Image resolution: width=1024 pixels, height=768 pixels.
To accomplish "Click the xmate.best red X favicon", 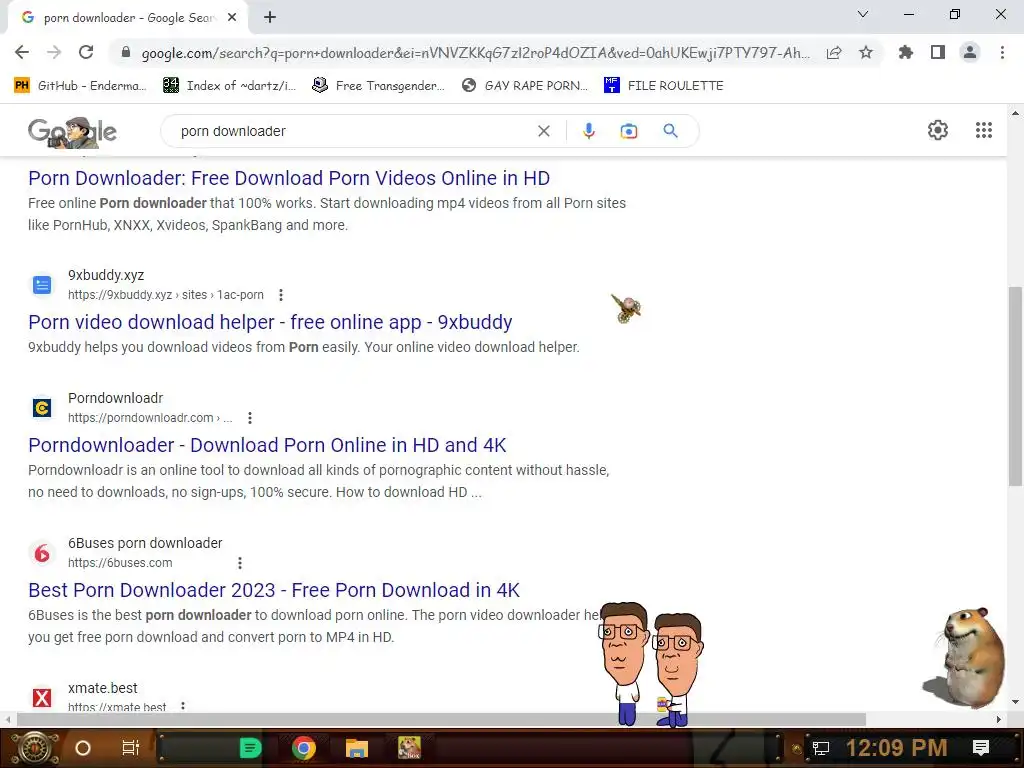I will pyautogui.click(x=42, y=697).
